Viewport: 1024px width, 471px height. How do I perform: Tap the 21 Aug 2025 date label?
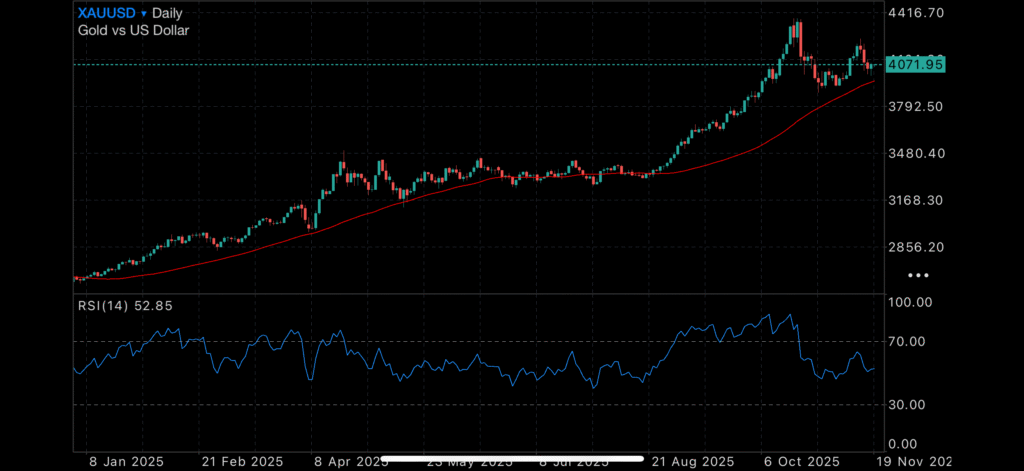[692, 461]
